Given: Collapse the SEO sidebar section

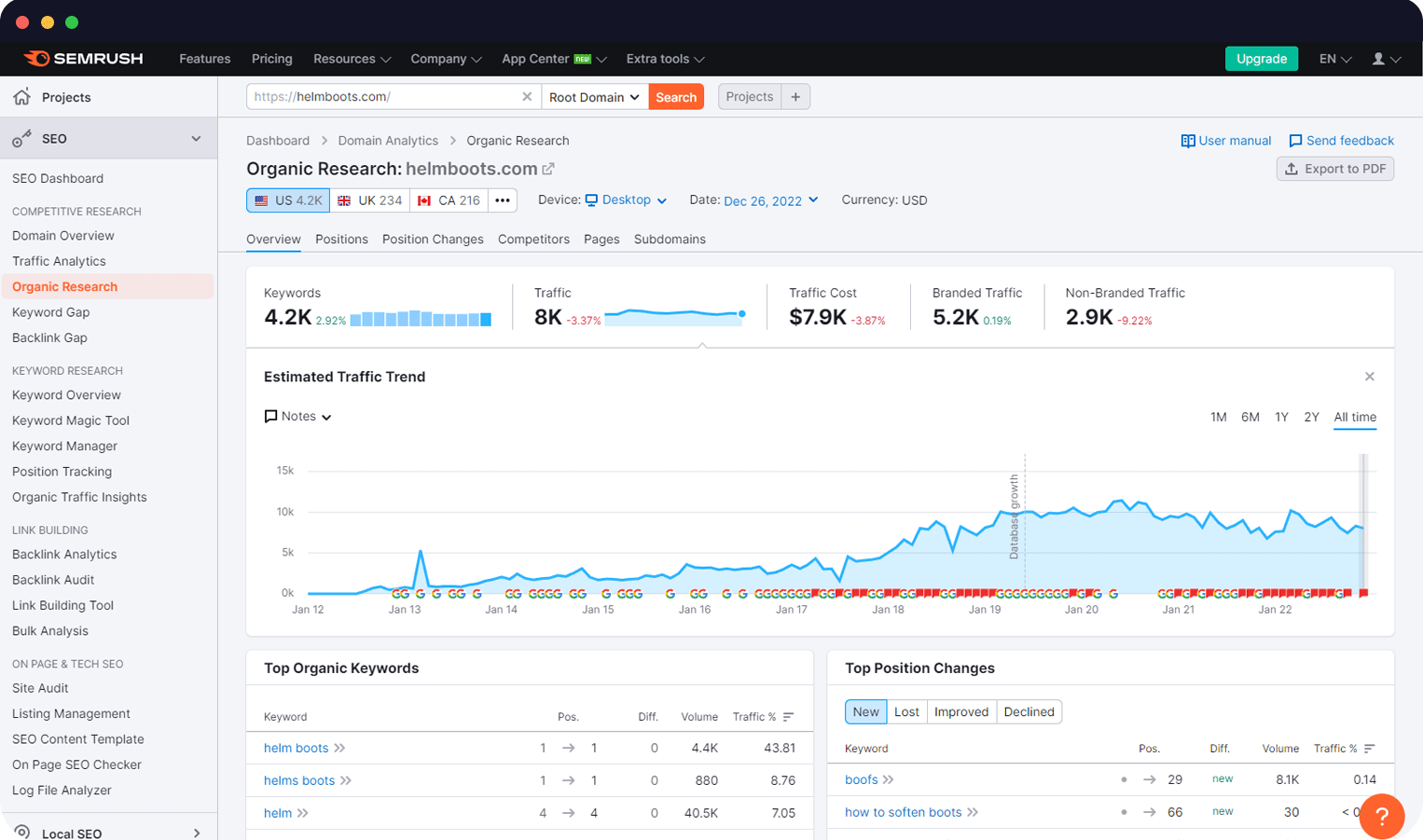Looking at the screenshot, I should tap(196, 139).
